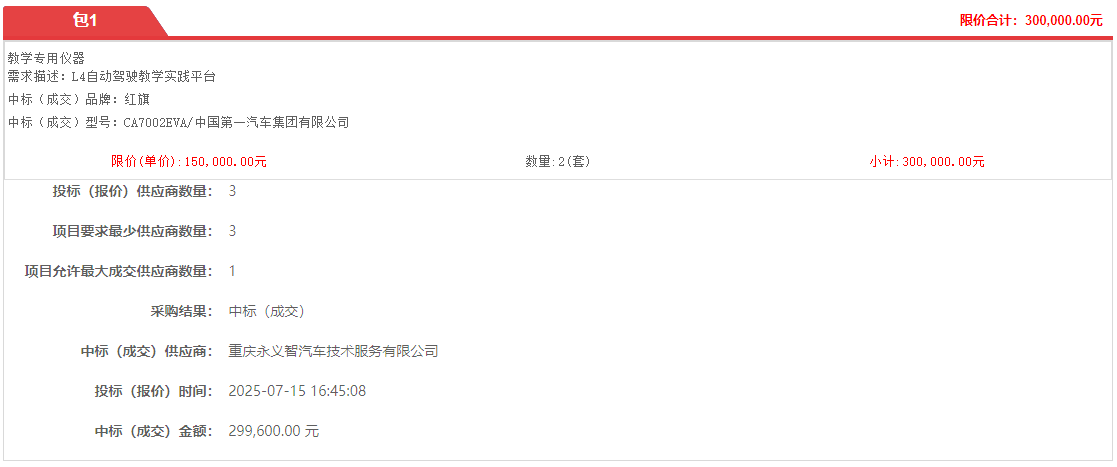Click the winning amount 299,600.00 元
This screenshot has height=467, width=1117.
click(x=274, y=431)
